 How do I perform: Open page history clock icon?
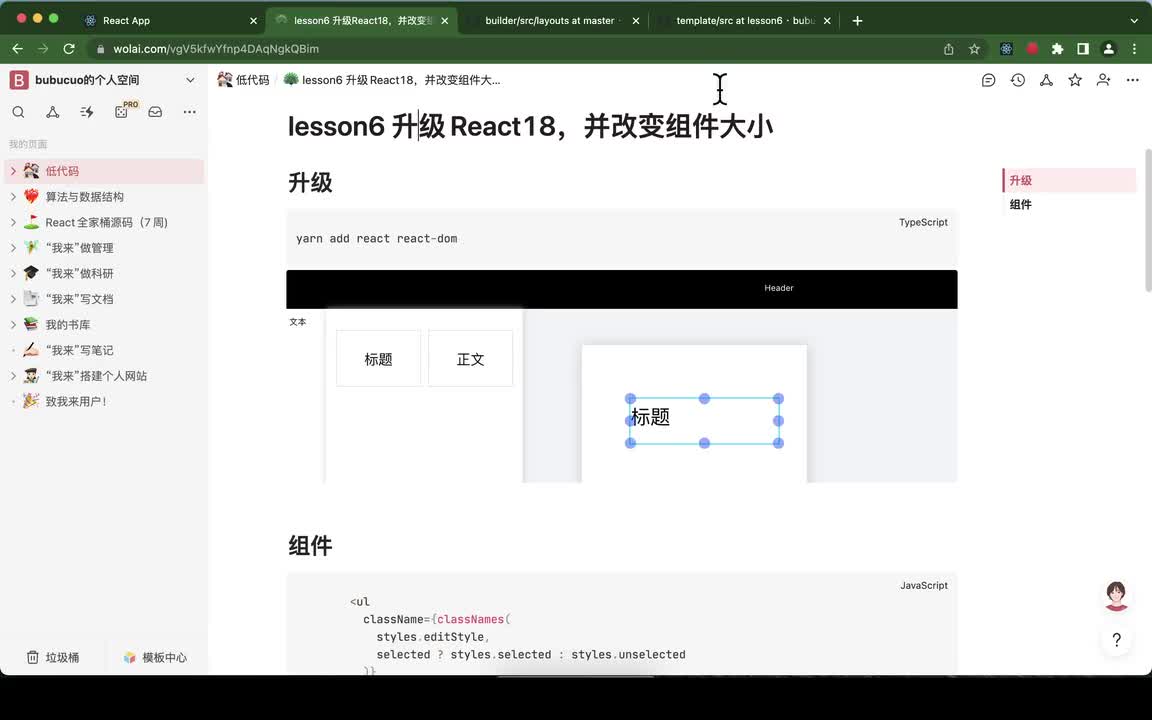[x=1018, y=80]
